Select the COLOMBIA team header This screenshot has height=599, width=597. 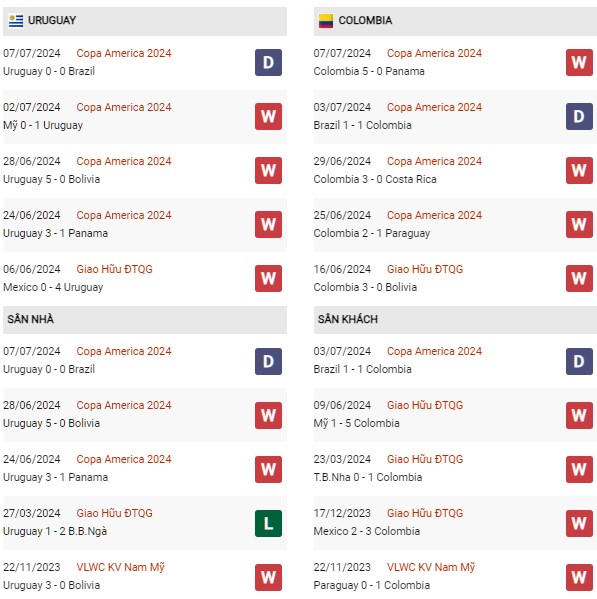point(455,21)
